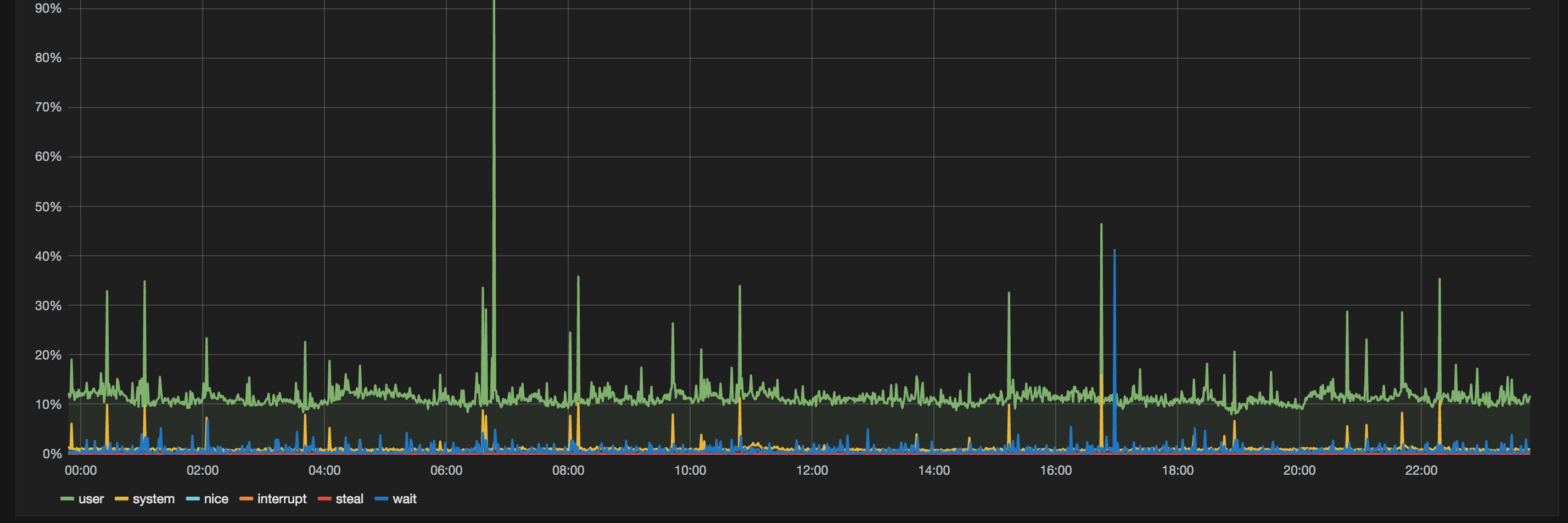Screen dimensions: 1568x523
Task: Click the 14:00 time axis label
Action: point(934,471)
